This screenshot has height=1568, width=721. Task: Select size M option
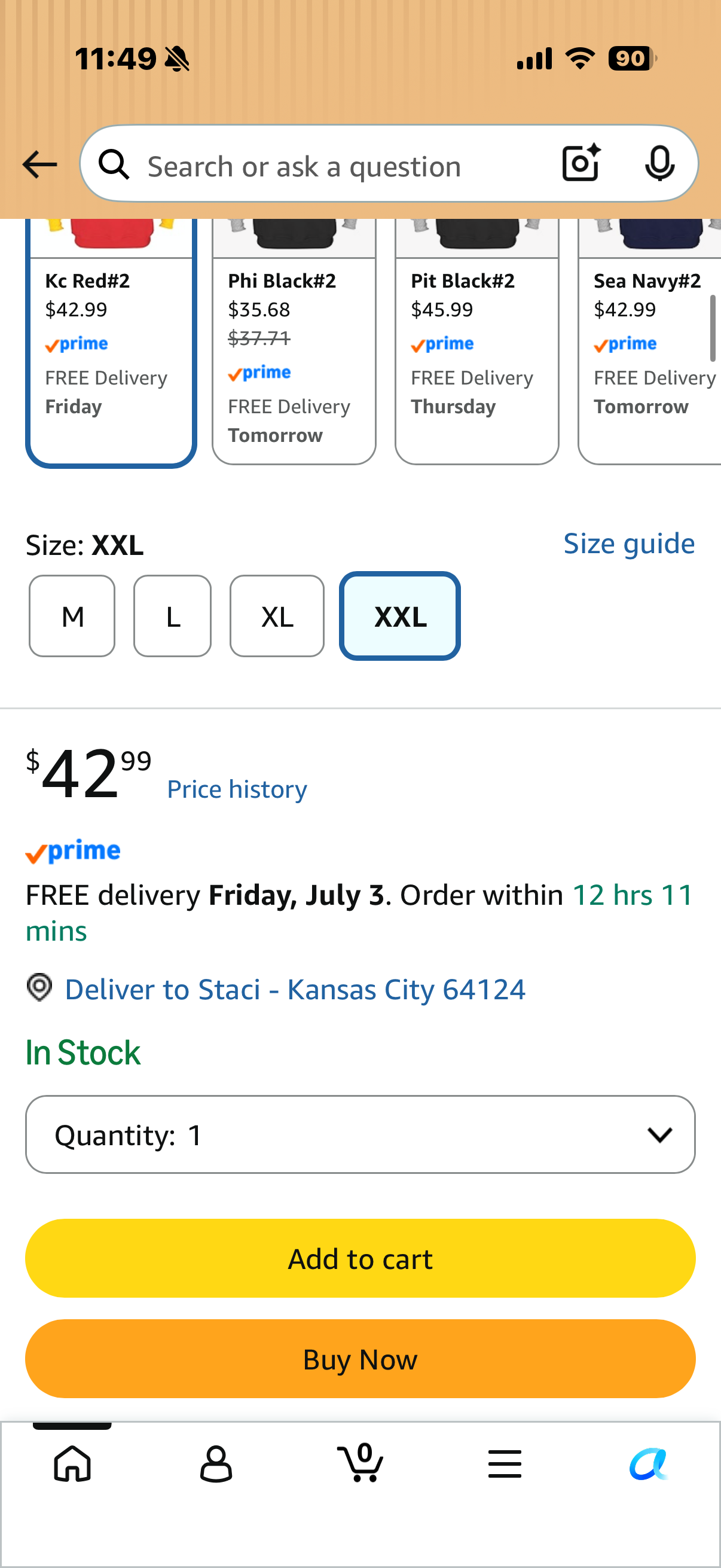[x=72, y=616]
